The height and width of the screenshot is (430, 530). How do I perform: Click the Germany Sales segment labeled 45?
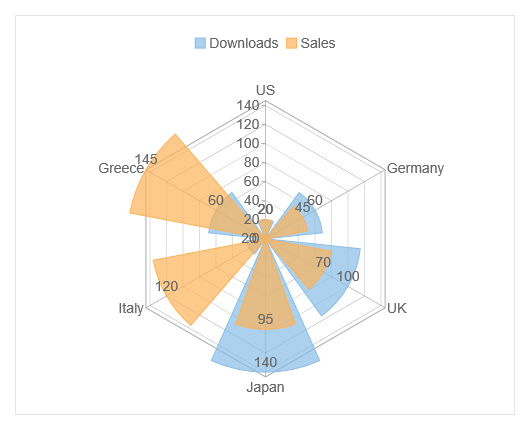294,221
